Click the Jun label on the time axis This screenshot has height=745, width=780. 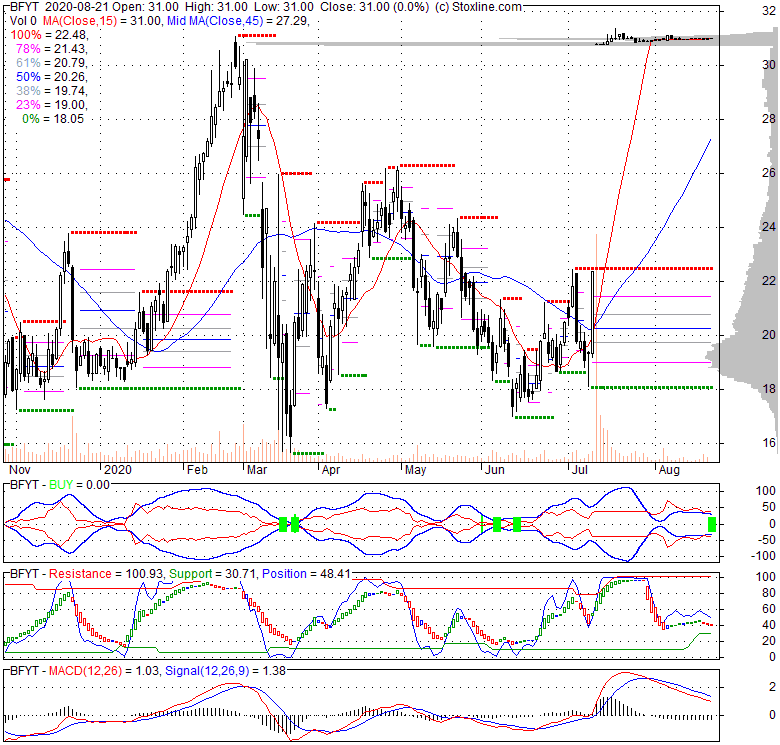point(494,470)
